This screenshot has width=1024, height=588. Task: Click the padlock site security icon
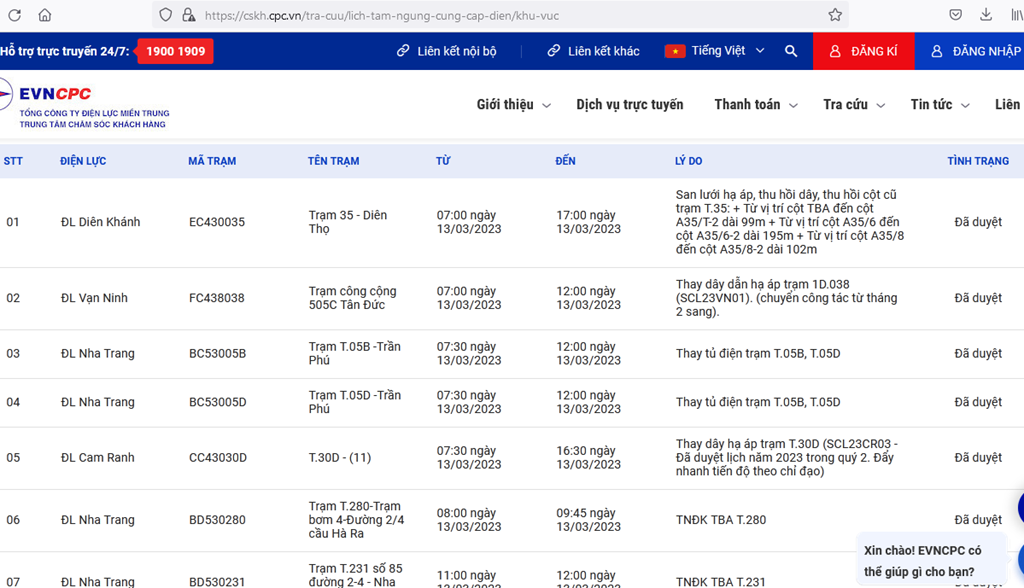(x=187, y=15)
